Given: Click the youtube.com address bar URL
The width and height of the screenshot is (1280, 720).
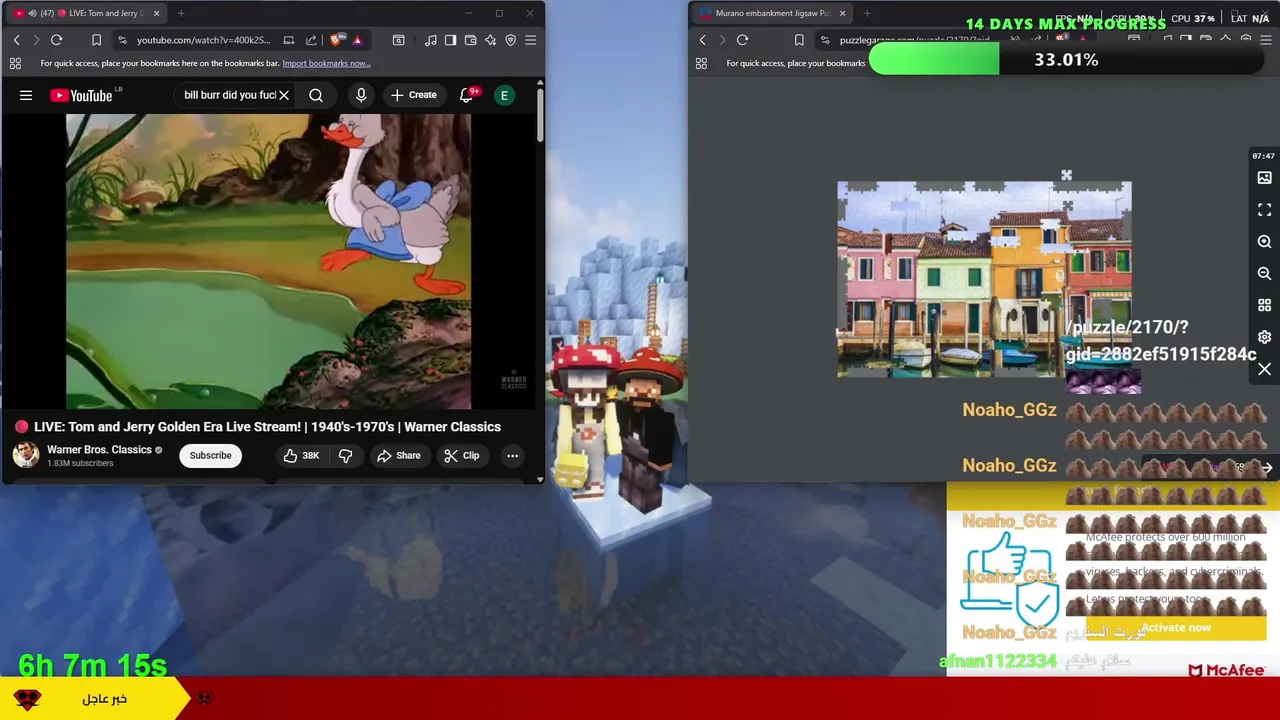Looking at the screenshot, I should coord(203,40).
